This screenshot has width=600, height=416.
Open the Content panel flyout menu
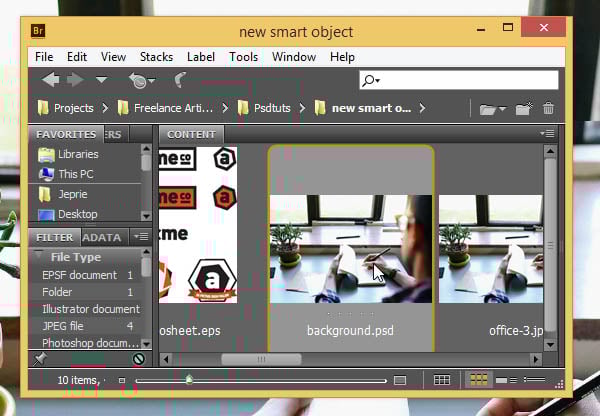tap(547, 134)
